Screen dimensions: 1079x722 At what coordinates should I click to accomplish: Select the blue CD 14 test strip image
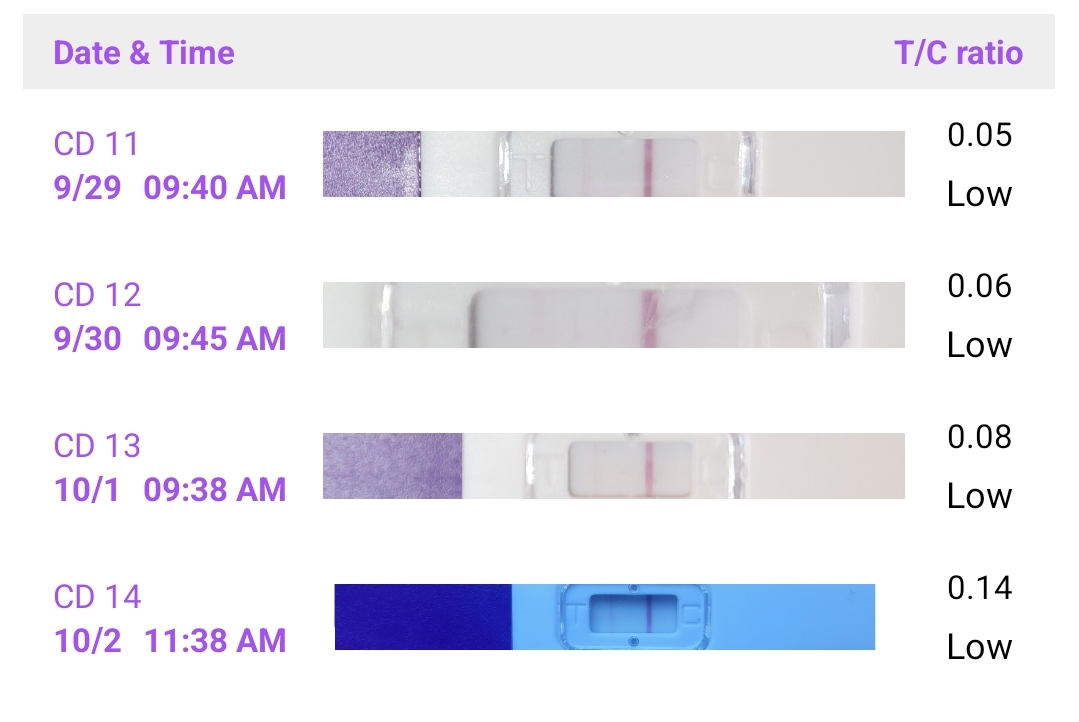coord(604,617)
